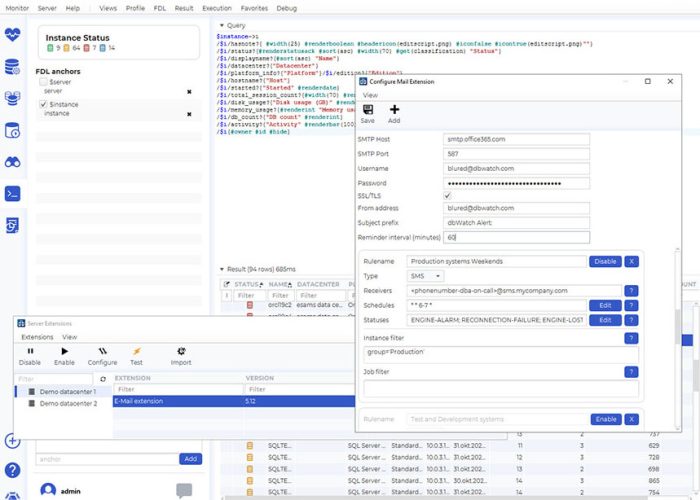Image resolution: width=700 pixels, height=500 pixels.
Task: Sort results by NAME column
Action: tap(280, 284)
